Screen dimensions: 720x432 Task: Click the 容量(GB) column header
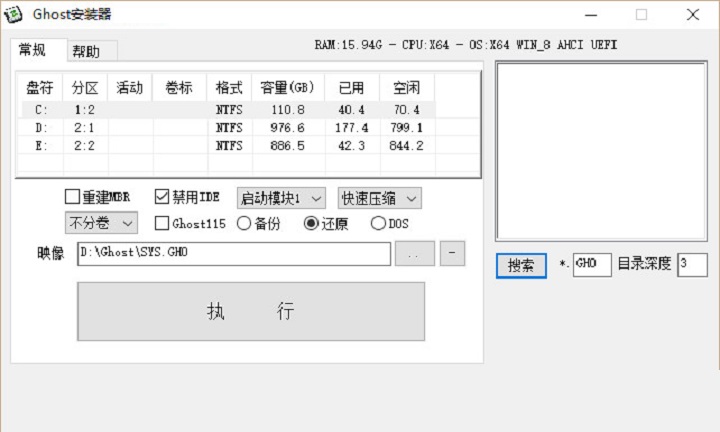pyautogui.click(x=288, y=87)
